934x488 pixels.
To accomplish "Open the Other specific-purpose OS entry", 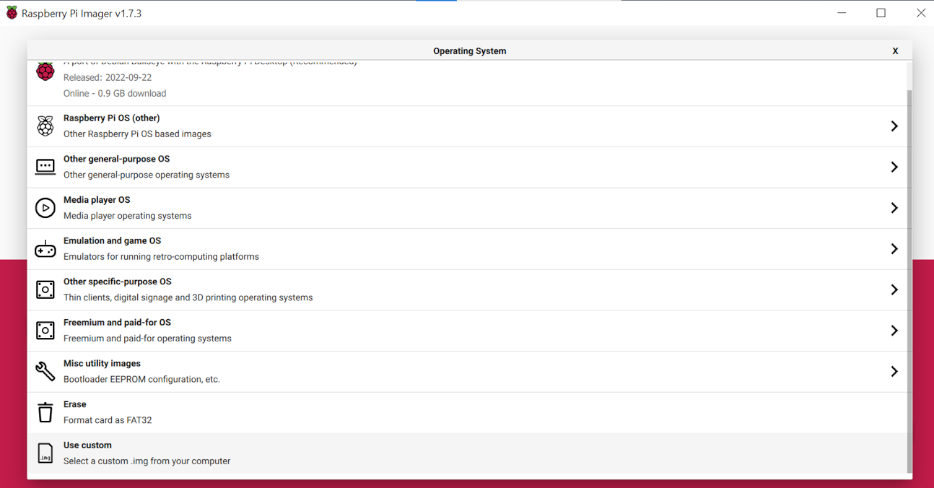I will (x=467, y=290).
